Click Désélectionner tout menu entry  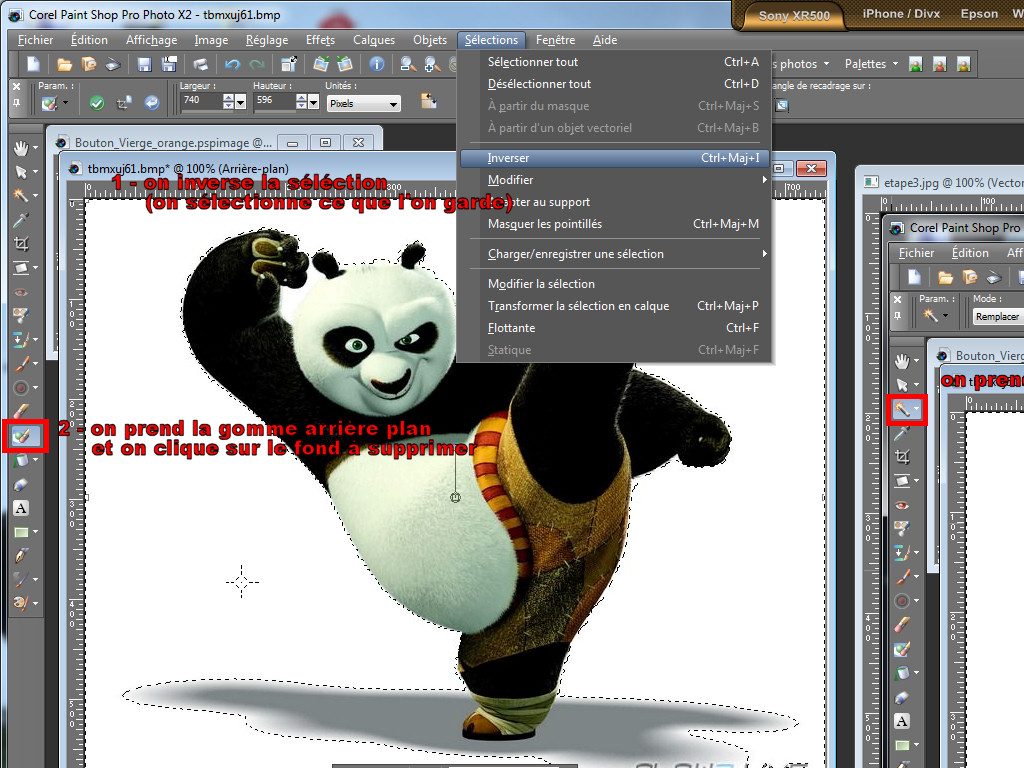tap(614, 84)
